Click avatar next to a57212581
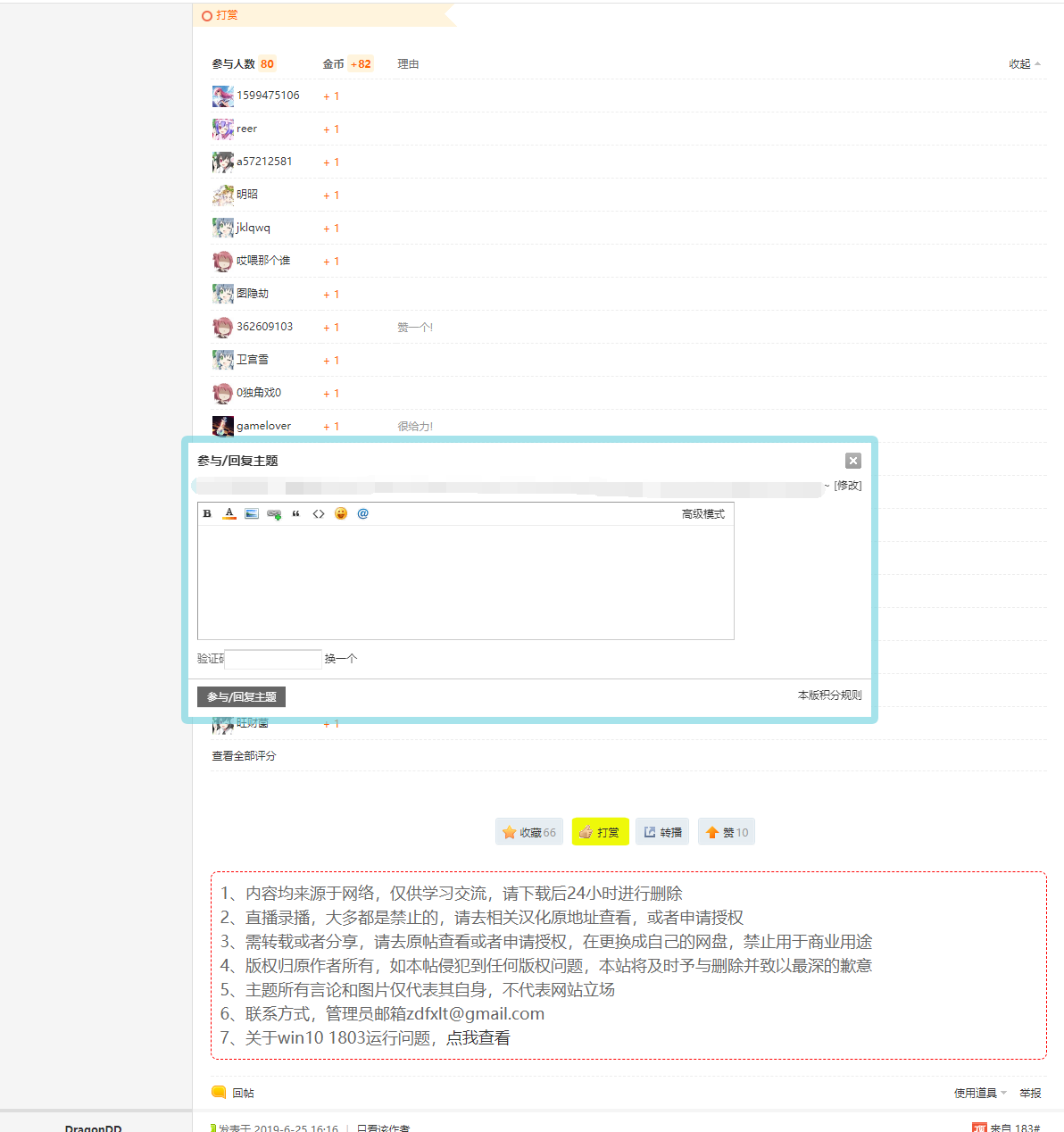Viewport: 1064px width, 1132px height. pyautogui.click(x=223, y=162)
